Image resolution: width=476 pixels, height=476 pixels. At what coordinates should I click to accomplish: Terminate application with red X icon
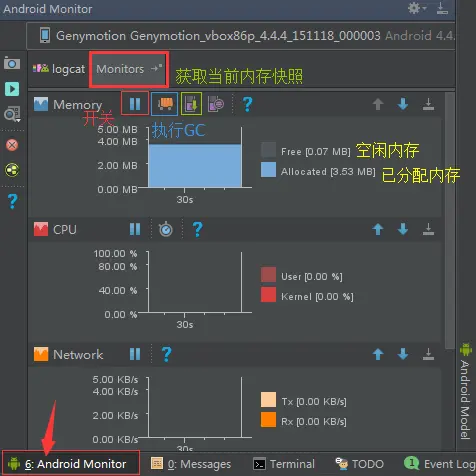[12, 145]
